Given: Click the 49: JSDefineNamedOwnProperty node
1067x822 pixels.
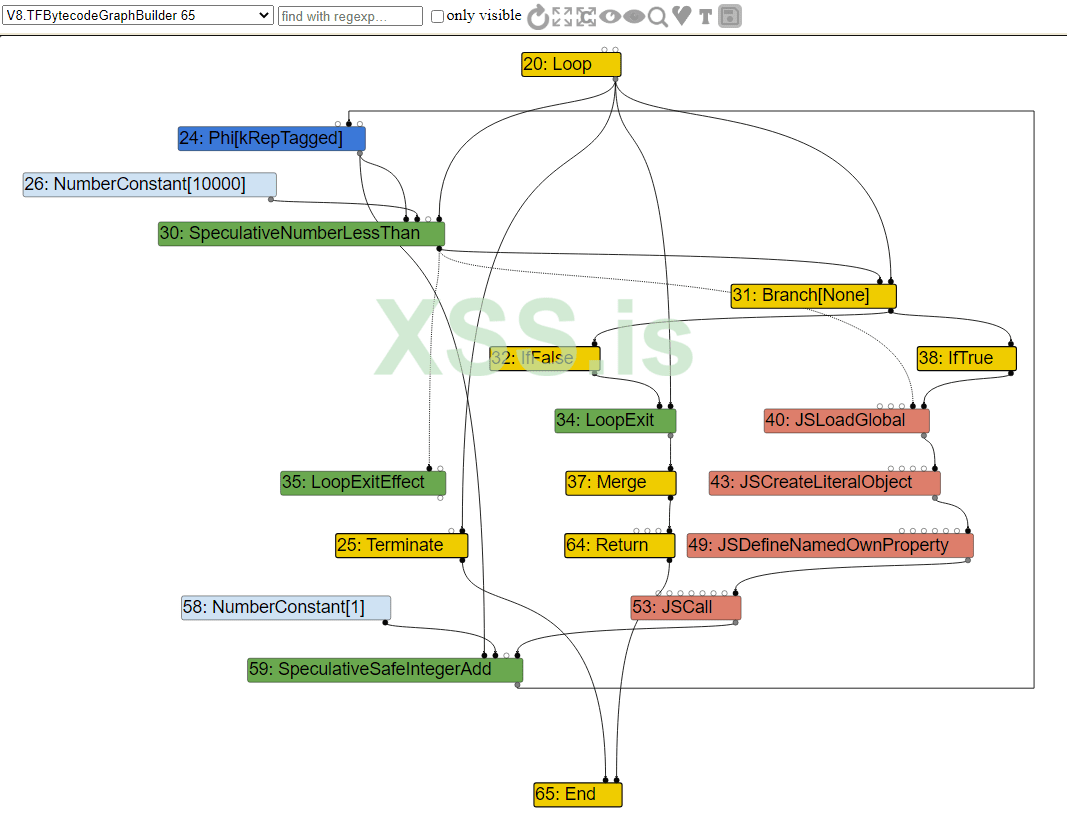Looking at the screenshot, I should (830, 546).
